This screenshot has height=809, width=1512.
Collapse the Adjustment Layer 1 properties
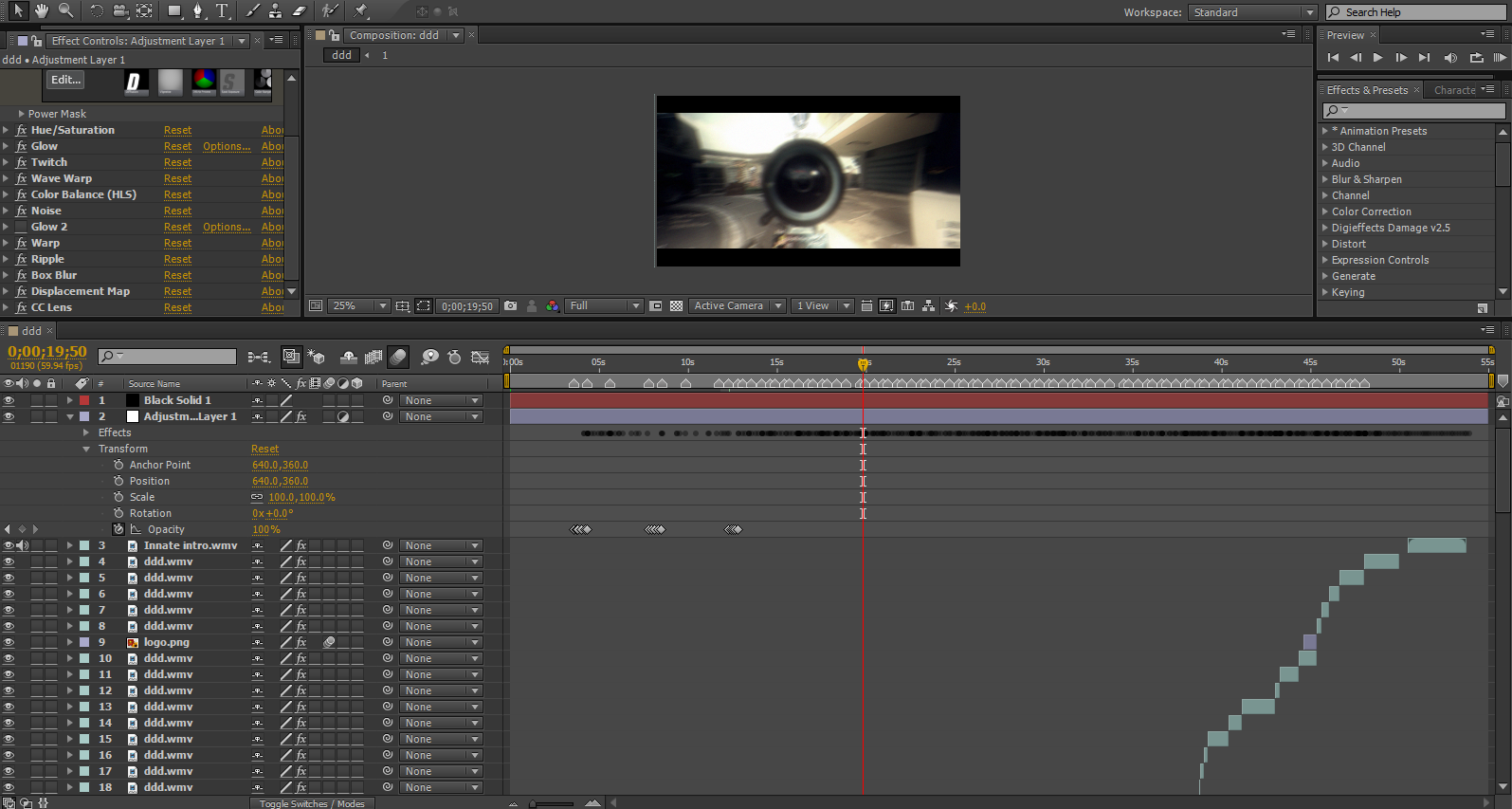point(69,416)
